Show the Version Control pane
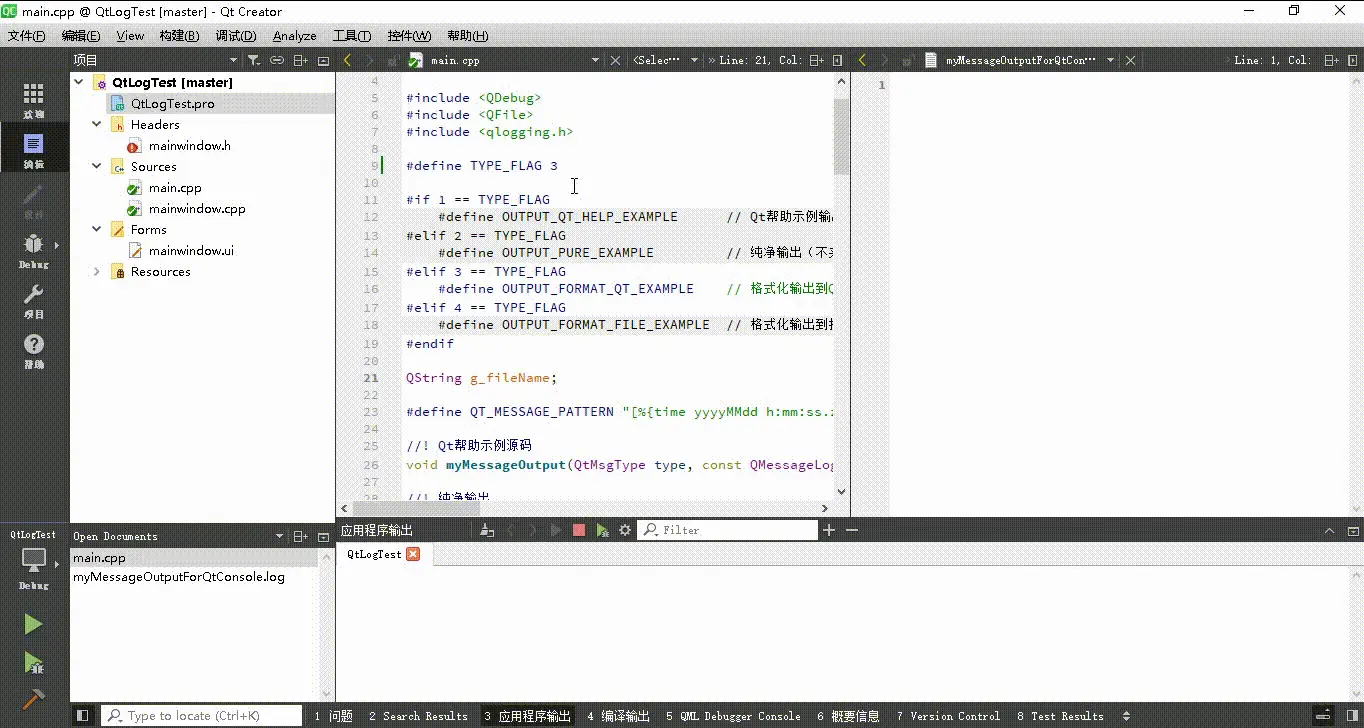The height and width of the screenshot is (728, 1364). [x=948, y=716]
